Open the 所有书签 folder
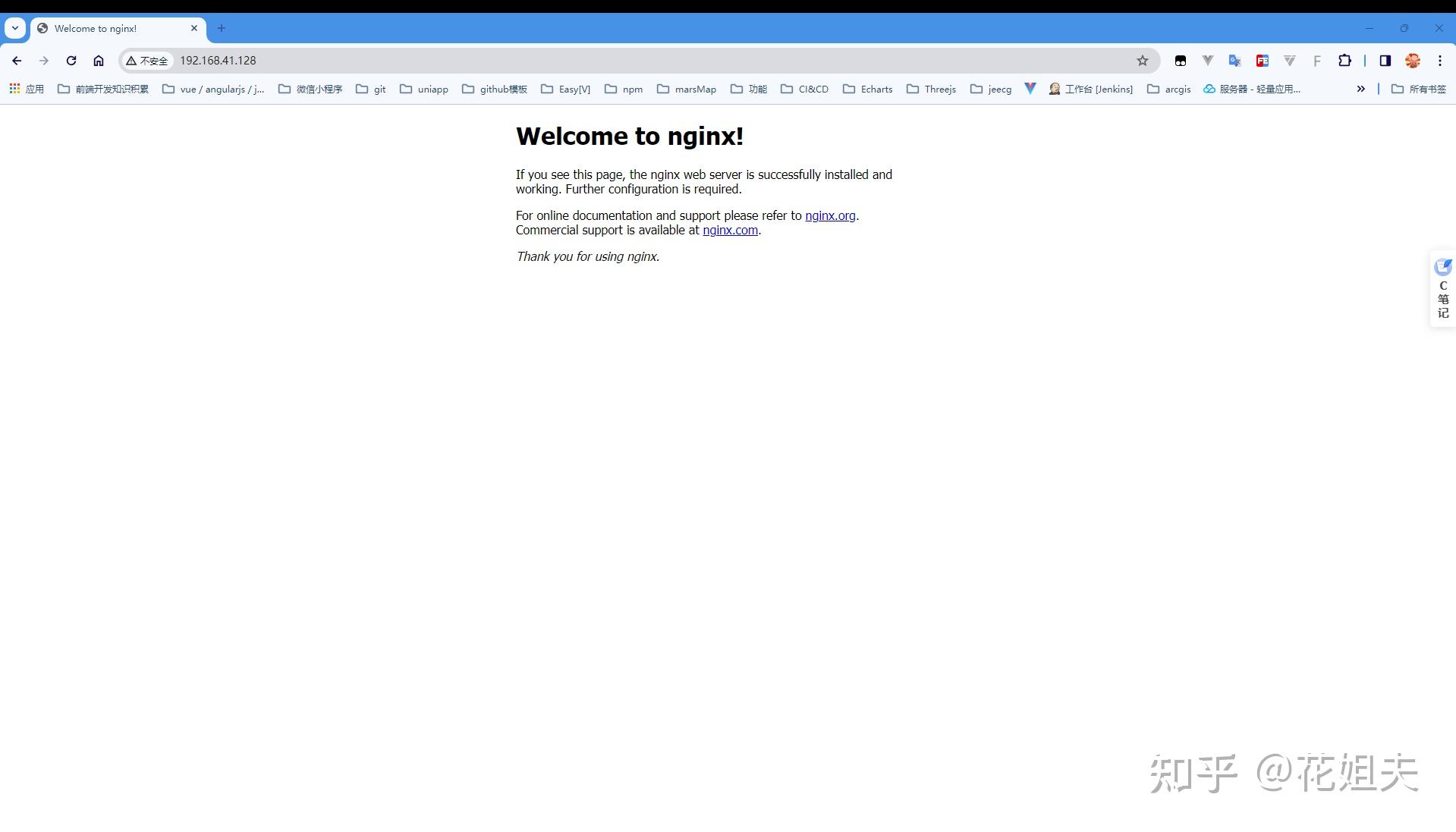The width and height of the screenshot is (1456, 832). pyautogui.click(x=1419, y=89)
